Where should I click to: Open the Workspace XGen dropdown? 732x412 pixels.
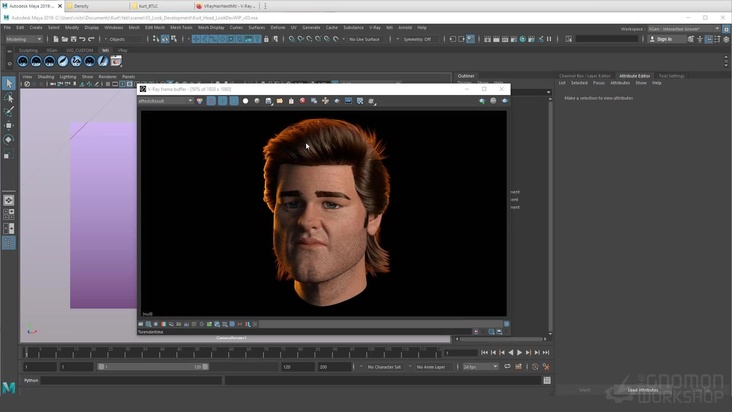(684, 29)
